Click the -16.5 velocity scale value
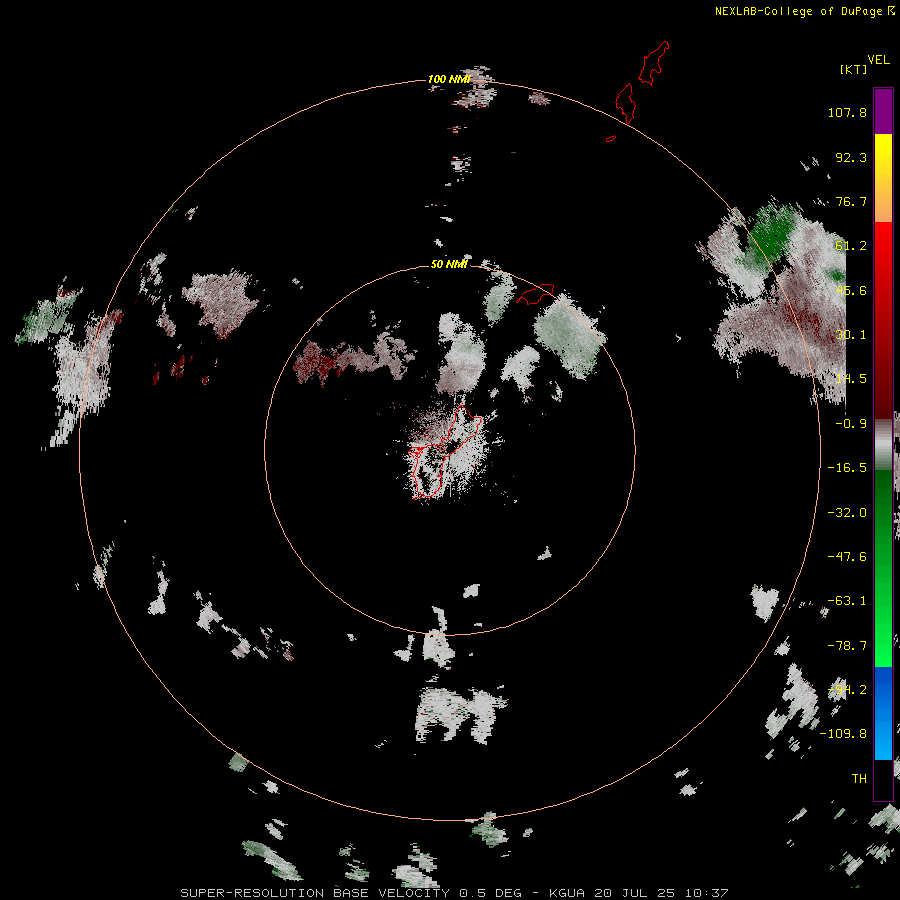 click(847, 468)
